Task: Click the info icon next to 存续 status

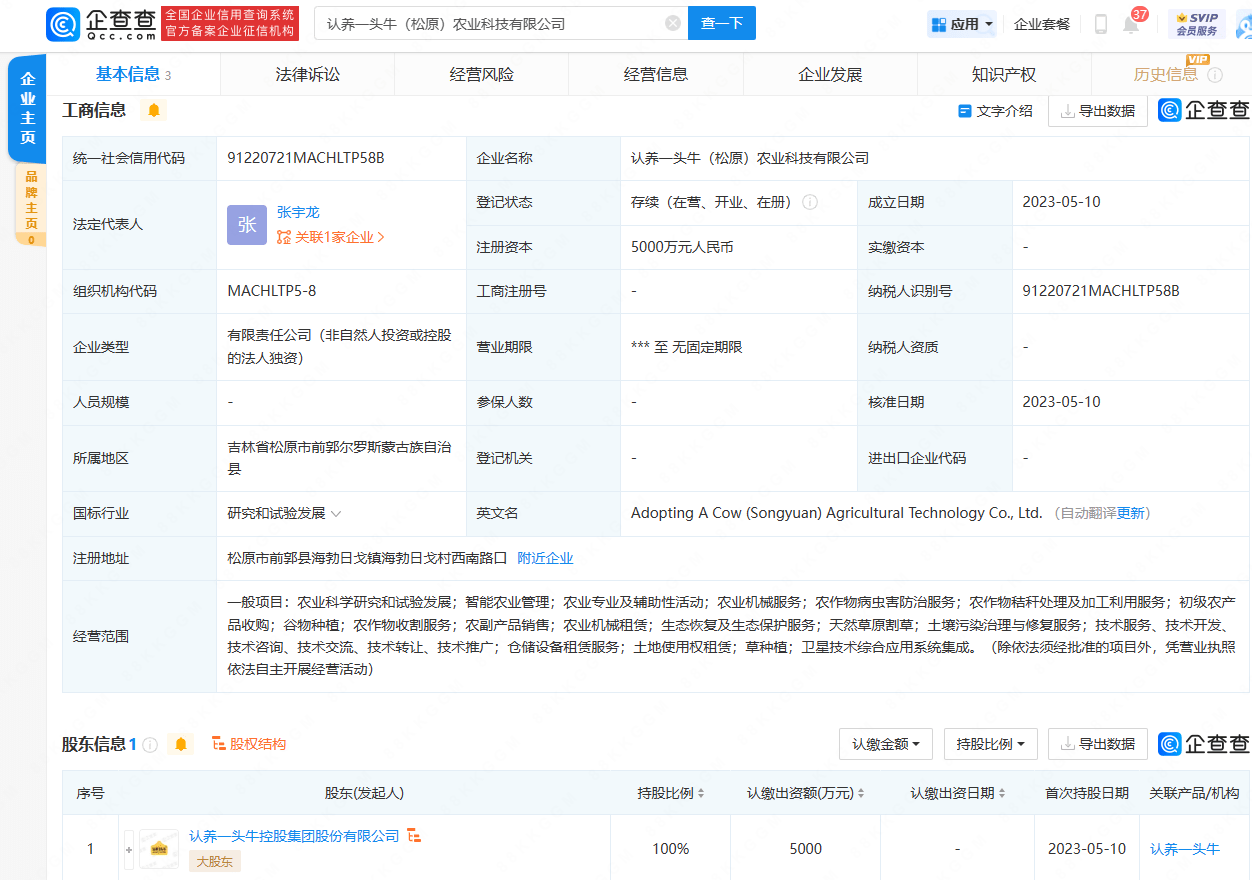Action: 810,202
